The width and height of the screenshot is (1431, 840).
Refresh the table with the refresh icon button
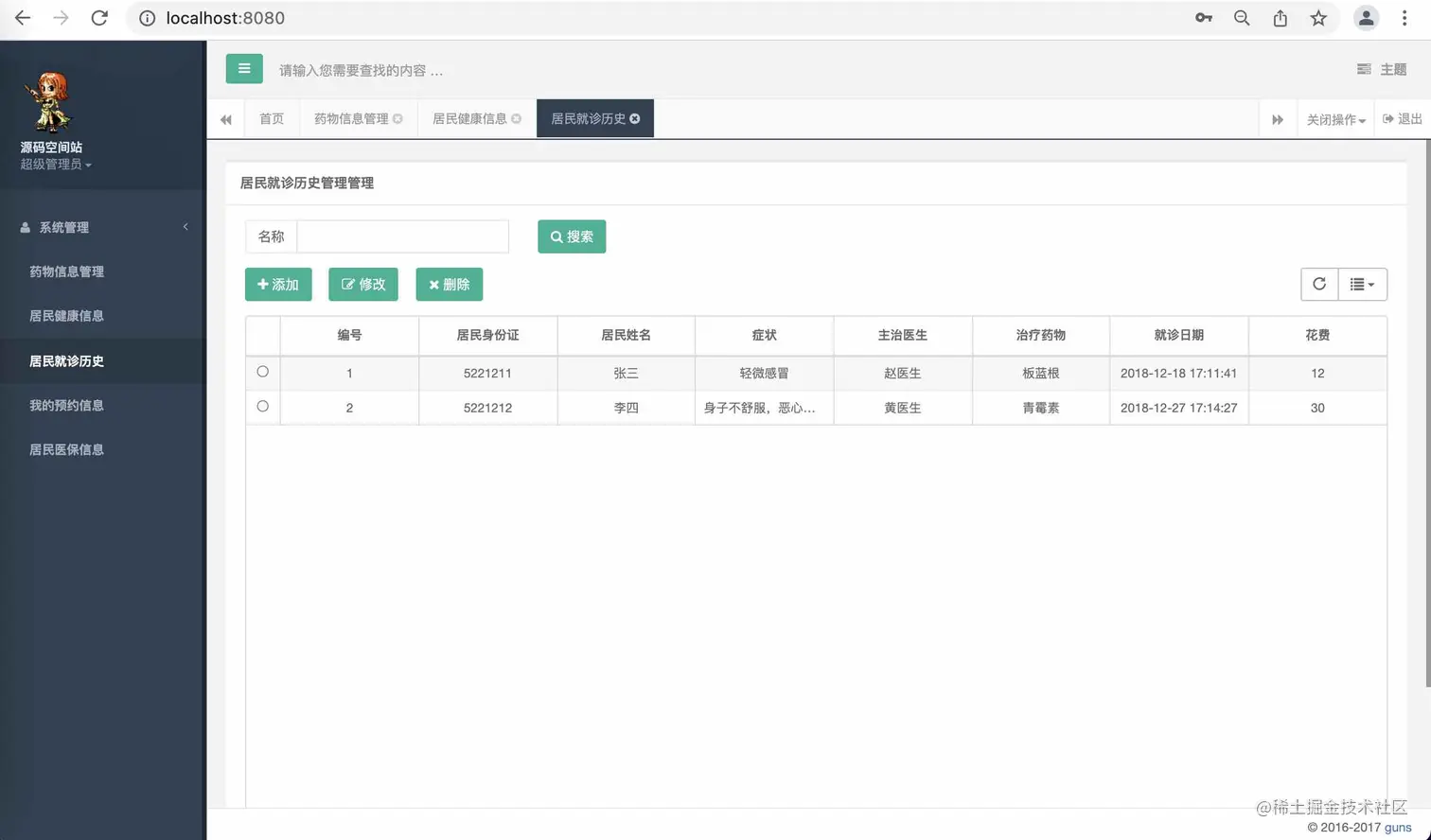click(x=1319, y=284)
